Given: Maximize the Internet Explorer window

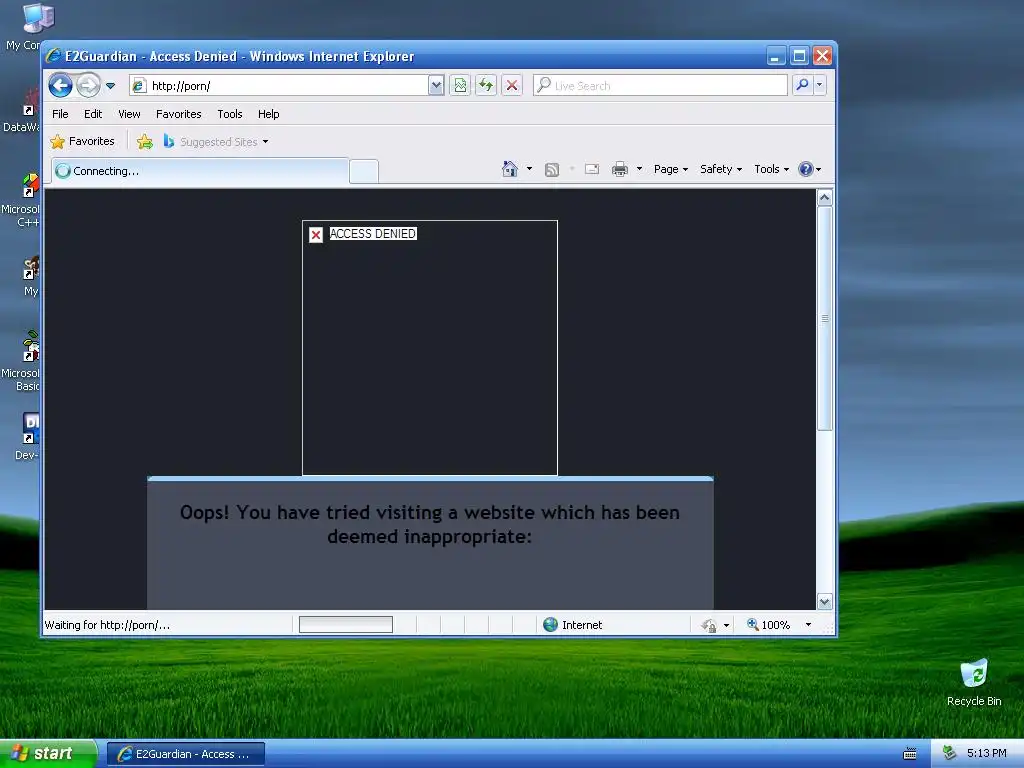Looking at the screenshot, I should tap(799, 56).
